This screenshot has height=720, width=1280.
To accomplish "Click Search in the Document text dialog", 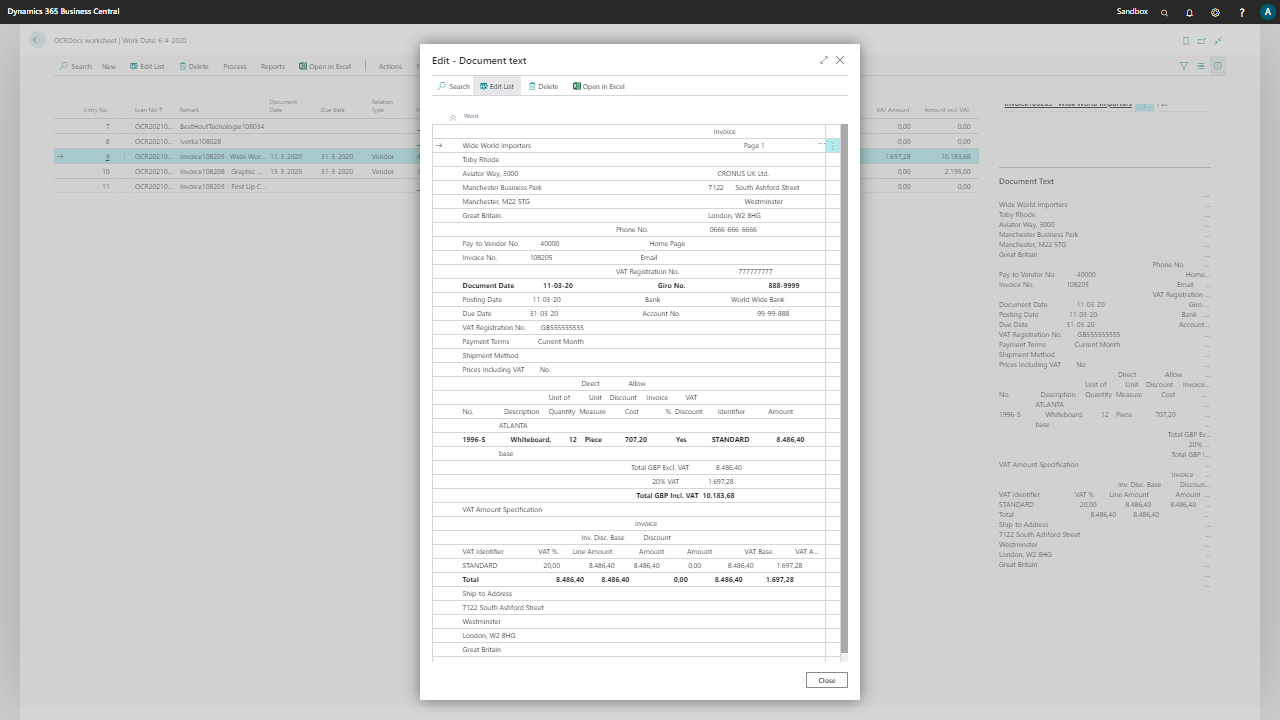I will pyautogui.click(x=453, y=87).
